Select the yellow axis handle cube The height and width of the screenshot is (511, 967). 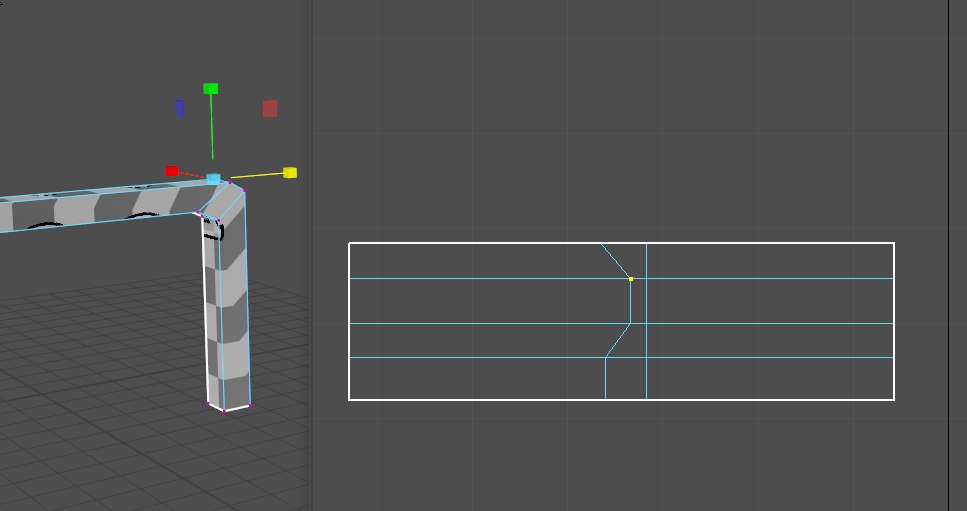click(x=290, y=173)
